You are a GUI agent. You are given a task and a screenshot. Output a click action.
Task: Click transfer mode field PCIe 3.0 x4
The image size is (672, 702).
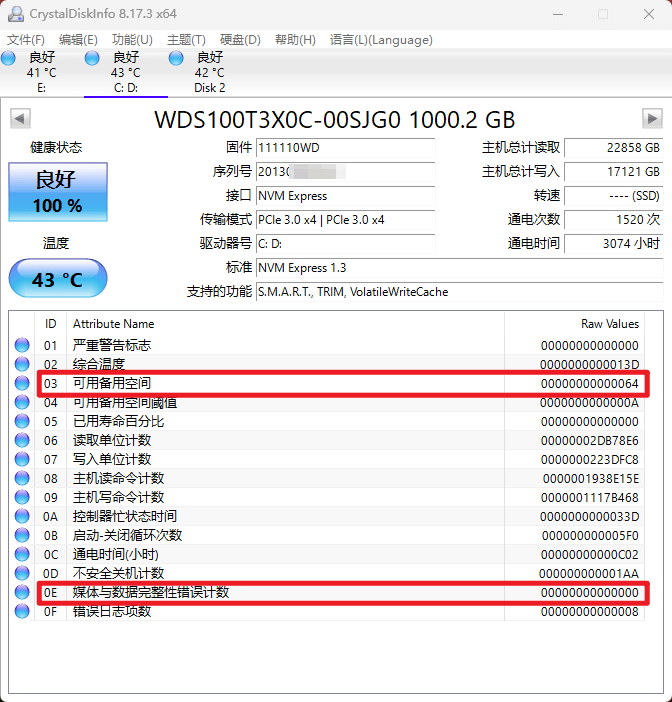point(345,220)
